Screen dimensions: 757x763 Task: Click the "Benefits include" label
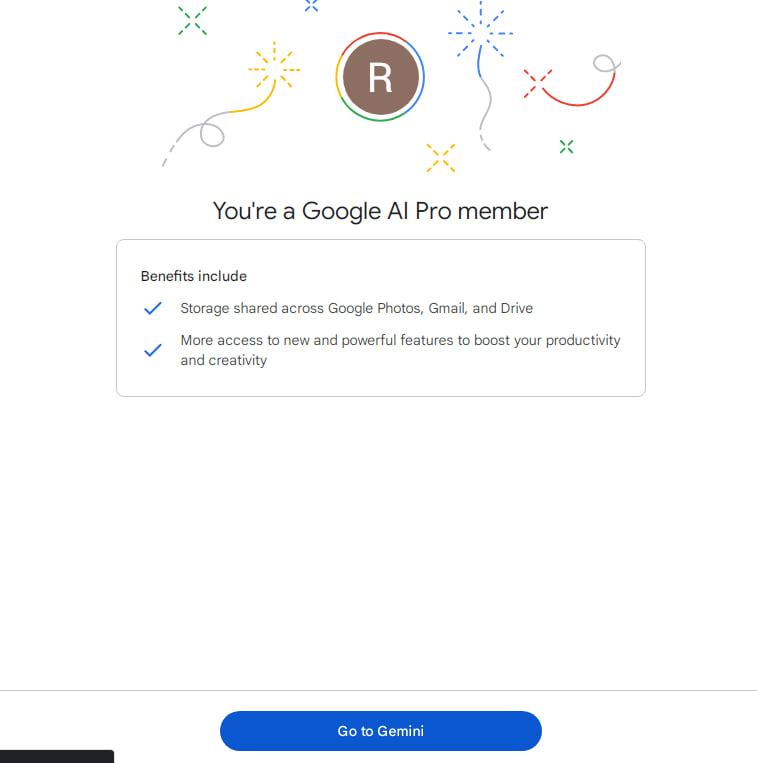tap(194, 276)
